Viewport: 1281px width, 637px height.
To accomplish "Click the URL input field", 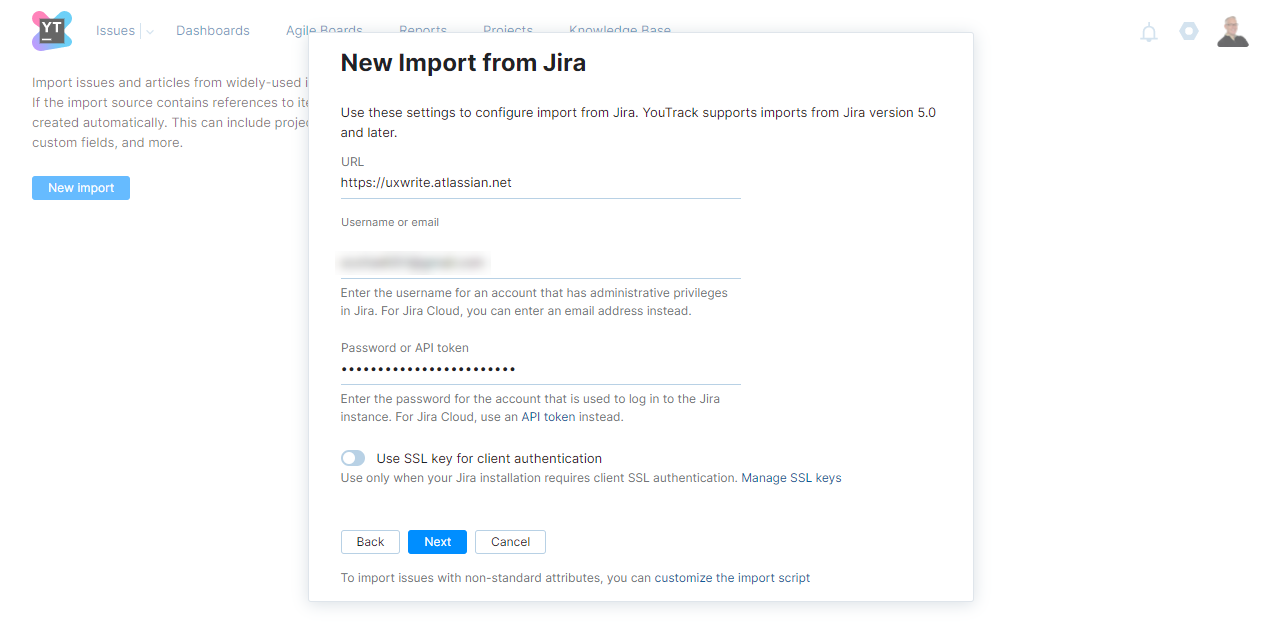I will pyautogui.click(x=540, y=183).
